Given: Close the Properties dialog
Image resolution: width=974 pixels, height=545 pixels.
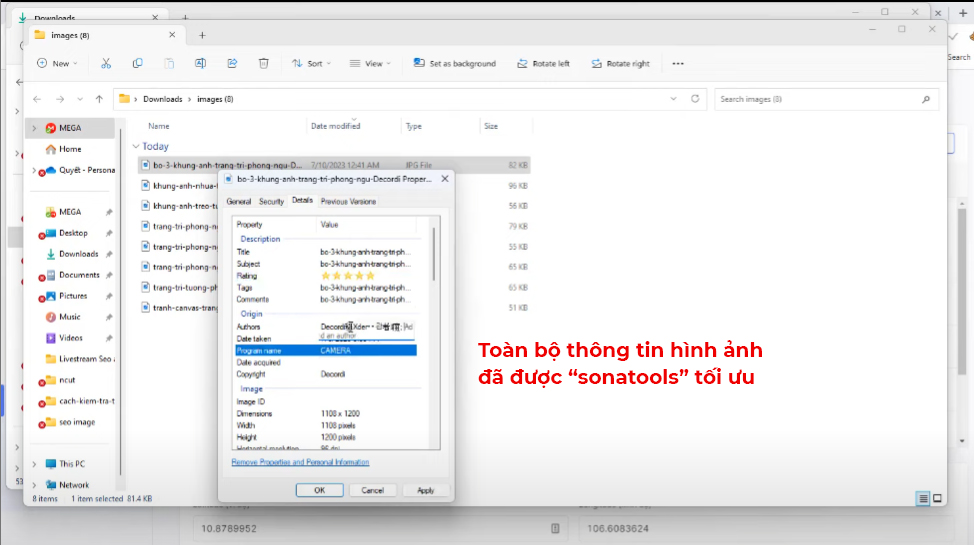Looking at the screenshot, I should tap(445, 179).
